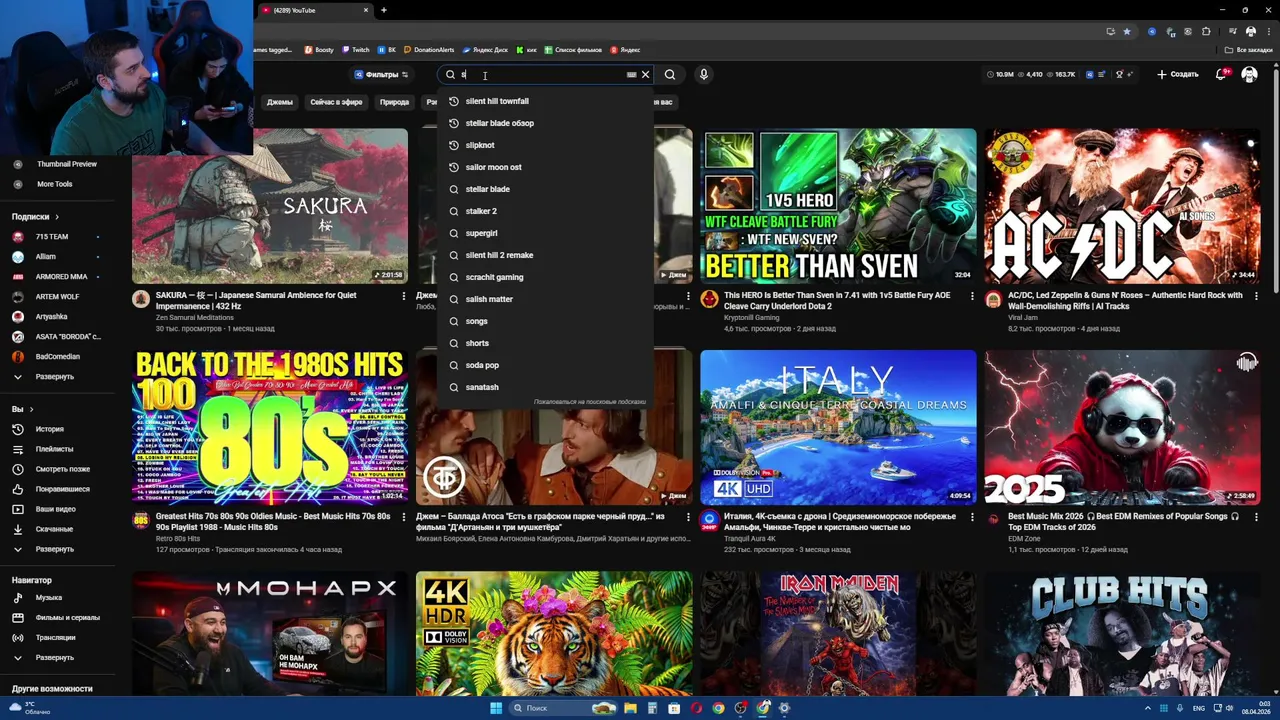Open Трансляции in the sidebar
This screenshot has width=1280, height=720.
point(55,638)
